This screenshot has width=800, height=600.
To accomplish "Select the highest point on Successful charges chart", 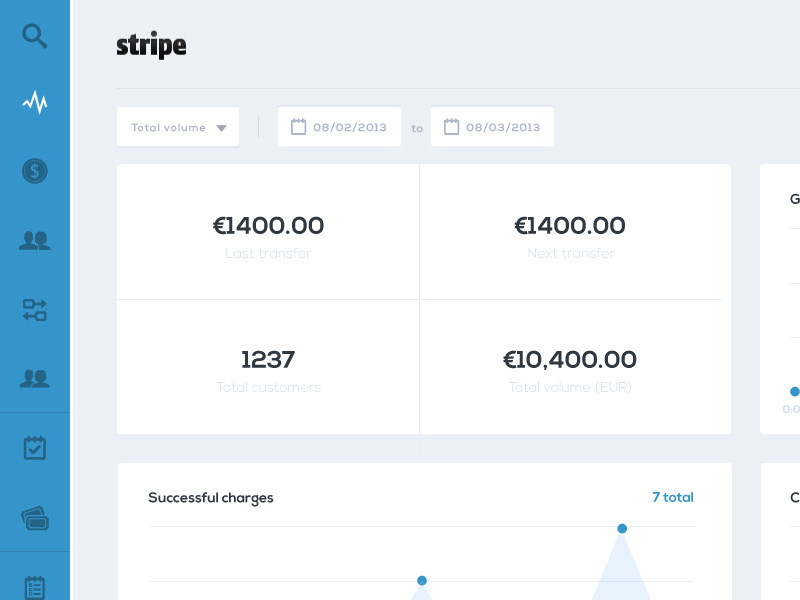I will pyautogui.click(x=622, y=528).
